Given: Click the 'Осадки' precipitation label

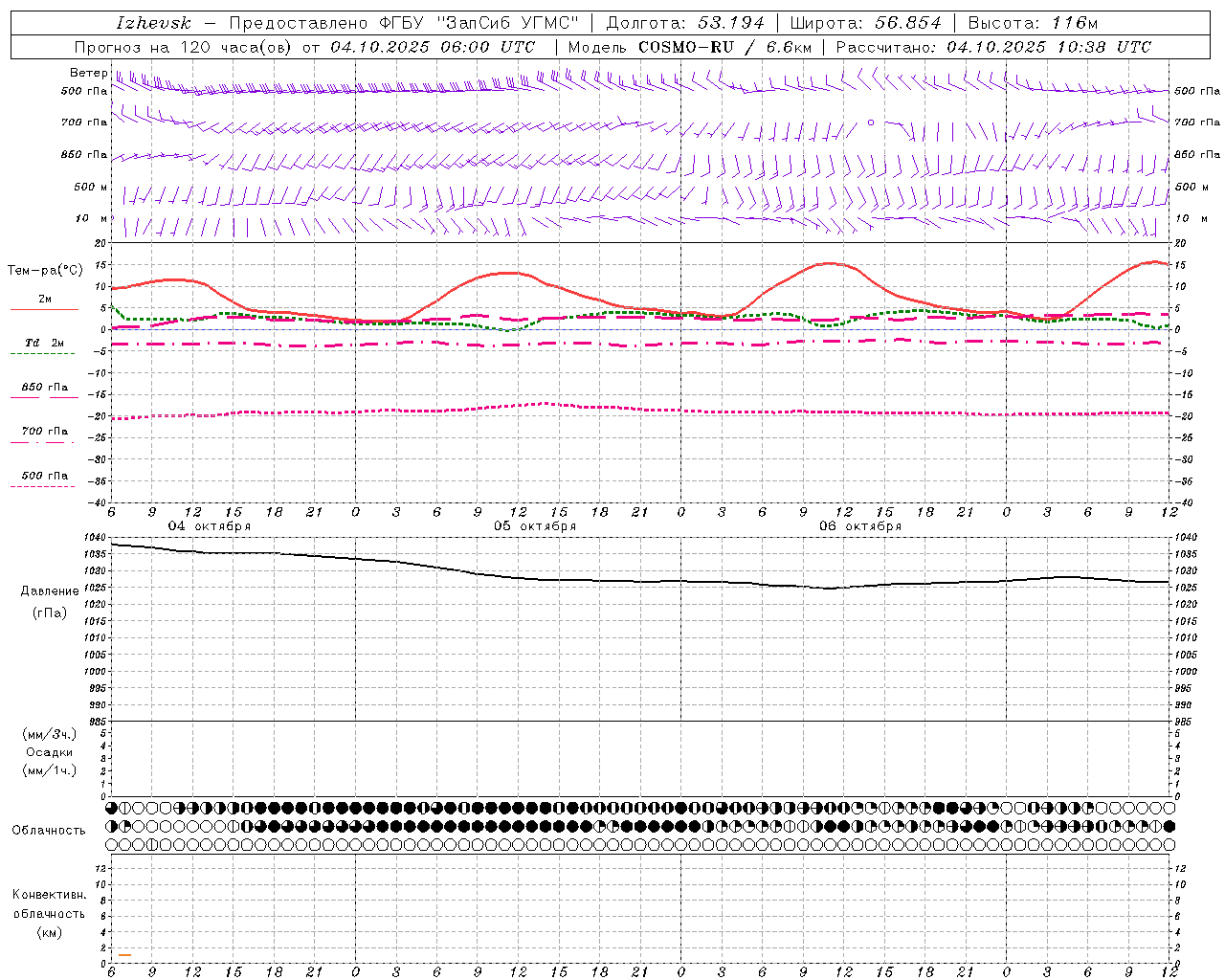Looking at the screenshot, I should coord(50,752).
